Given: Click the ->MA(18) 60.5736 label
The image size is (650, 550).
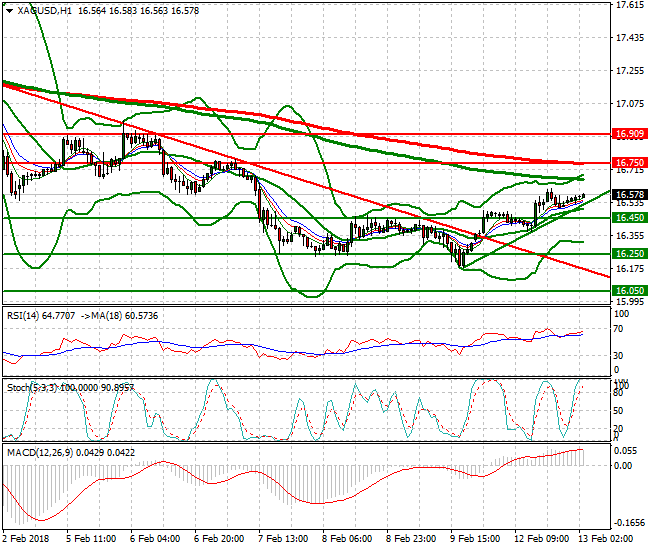Looking at the screenshot, I should [119, 316].
